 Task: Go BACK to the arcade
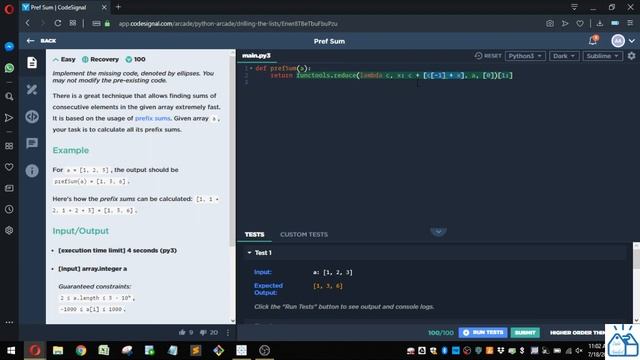point(41,41)
